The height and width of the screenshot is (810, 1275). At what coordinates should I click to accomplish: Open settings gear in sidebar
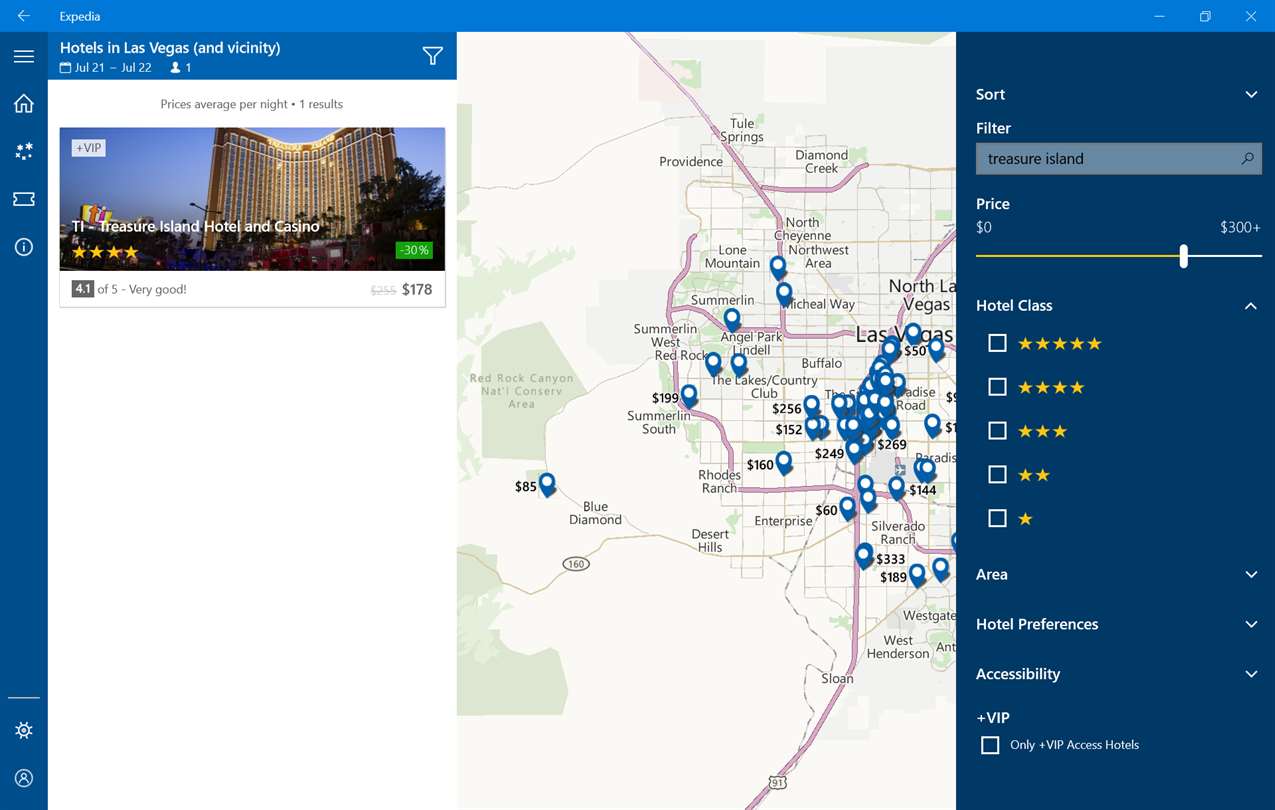coord(24,731)
